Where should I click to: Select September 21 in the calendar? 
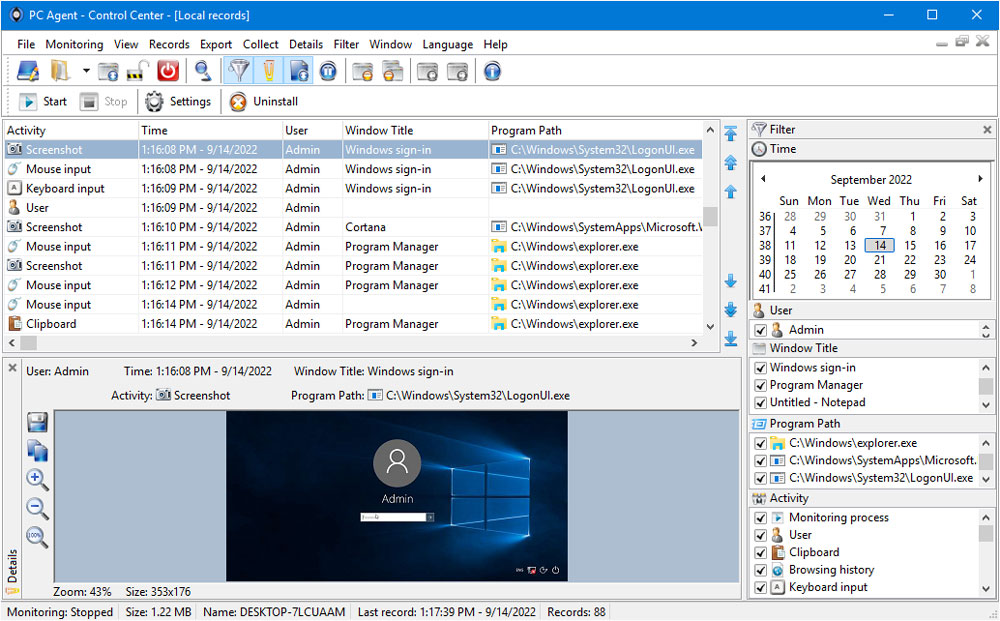coord(879,260)
